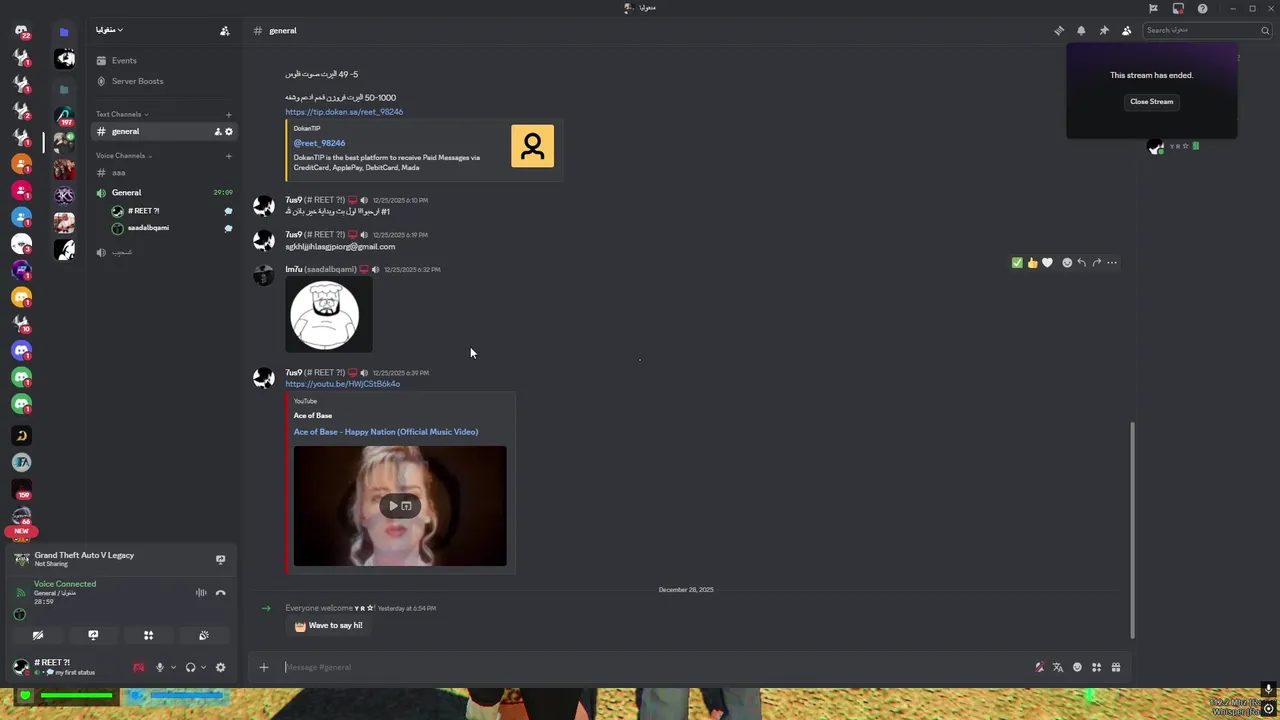Invite people icon on general channel

[x=217, y=132]
